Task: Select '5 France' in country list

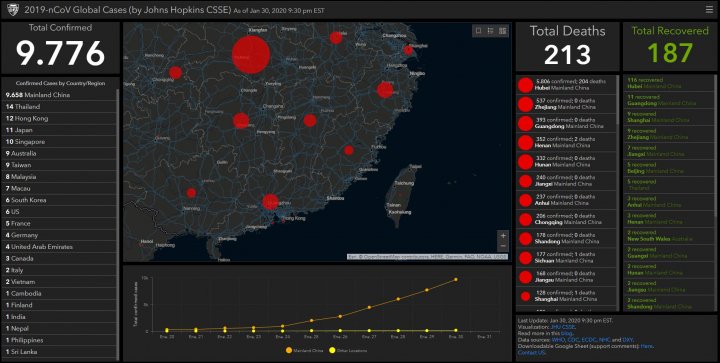Action: pyautogui.click(x=59, y=223)
